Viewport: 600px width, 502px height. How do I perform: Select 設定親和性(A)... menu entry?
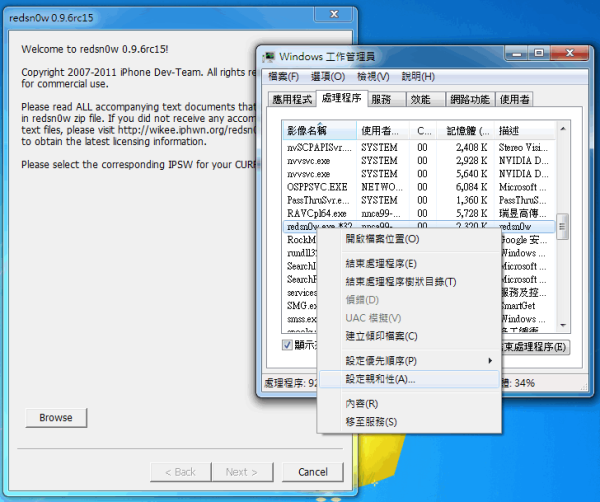click(409, 379)
